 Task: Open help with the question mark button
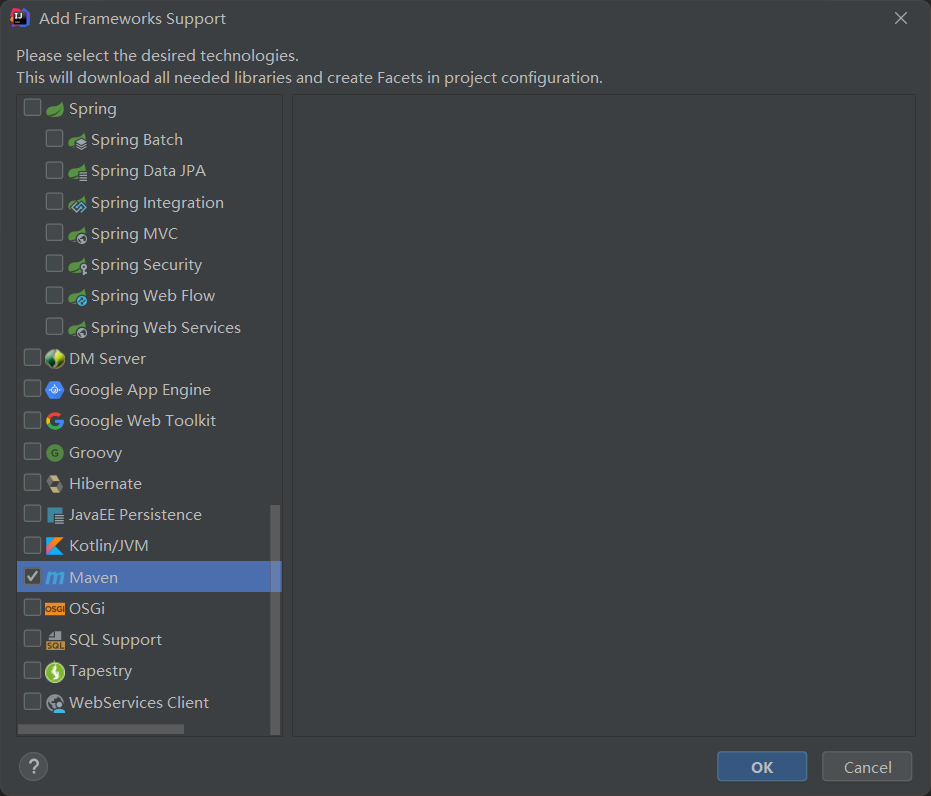(x=33, y=766)
